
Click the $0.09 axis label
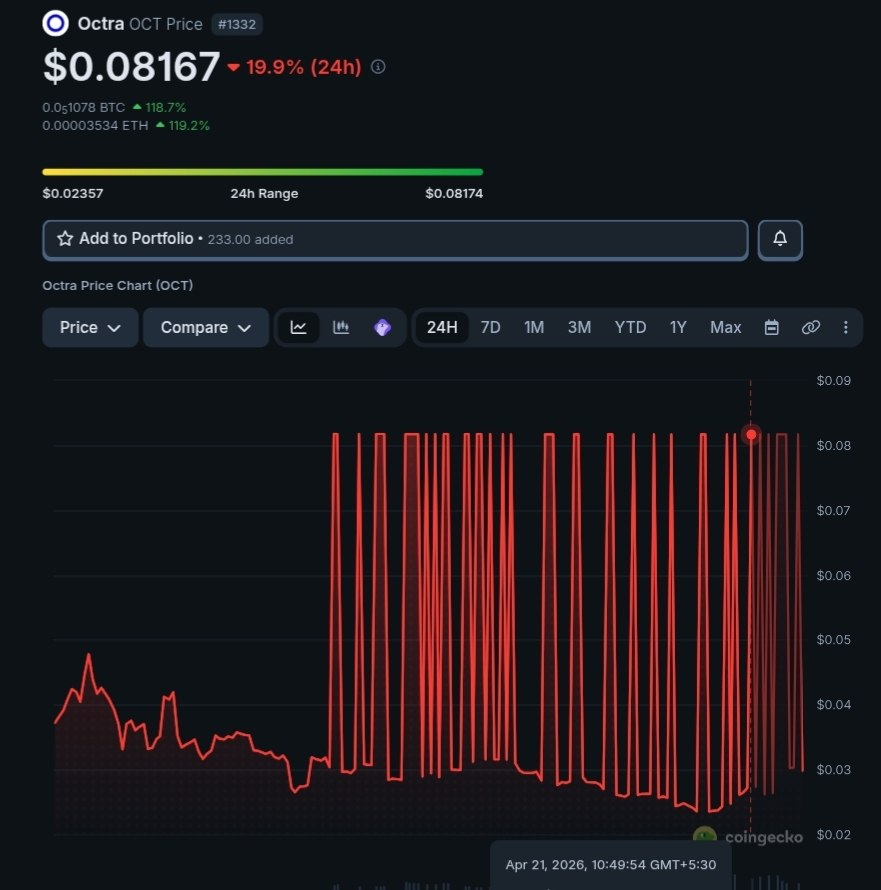[x=833, y=380]
